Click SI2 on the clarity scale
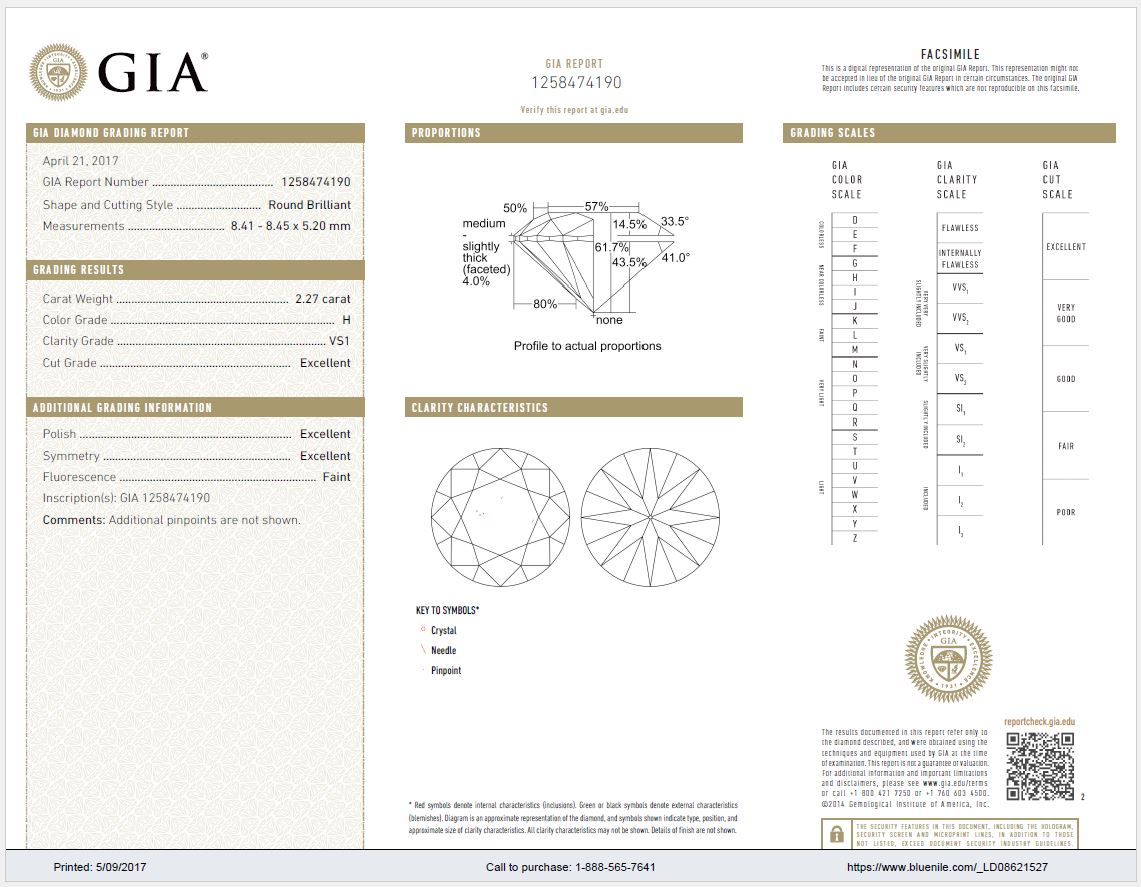The height and width of the screenshot is (887, 1141). (960, 440)
